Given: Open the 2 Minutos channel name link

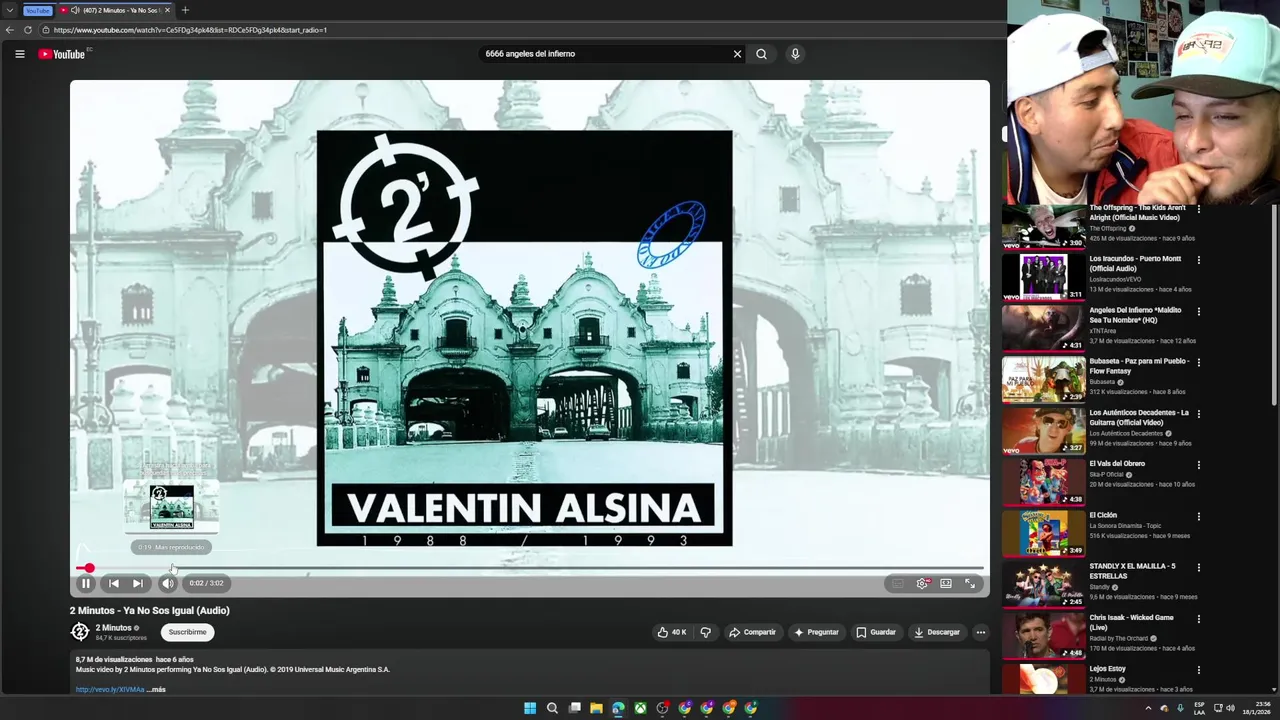Looking at the screenshot, I should [113, 628].
